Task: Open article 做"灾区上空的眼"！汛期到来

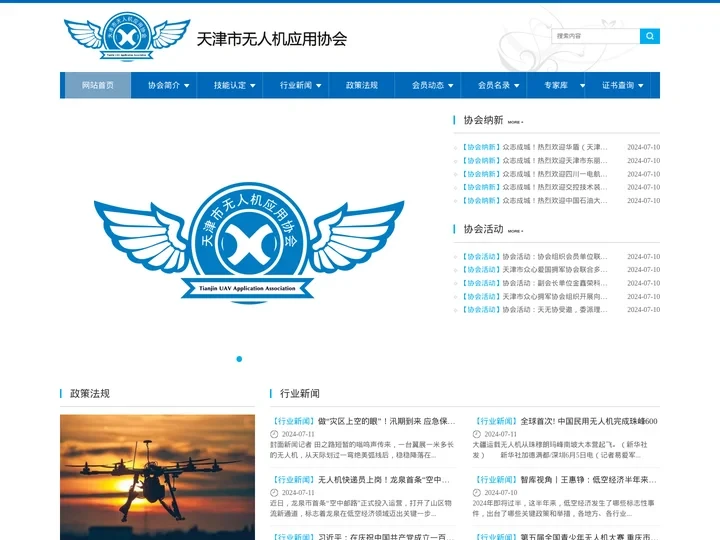Action: 386,421
